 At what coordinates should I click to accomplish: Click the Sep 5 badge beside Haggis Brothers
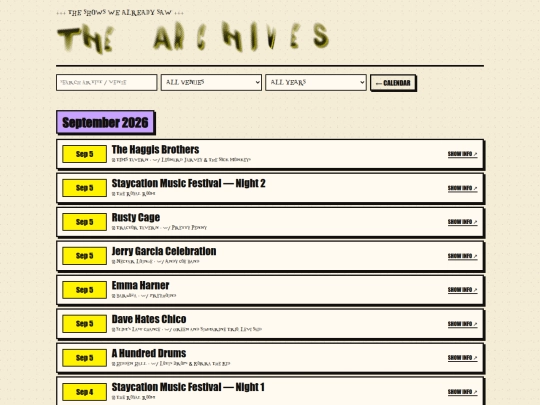point(84,154)
